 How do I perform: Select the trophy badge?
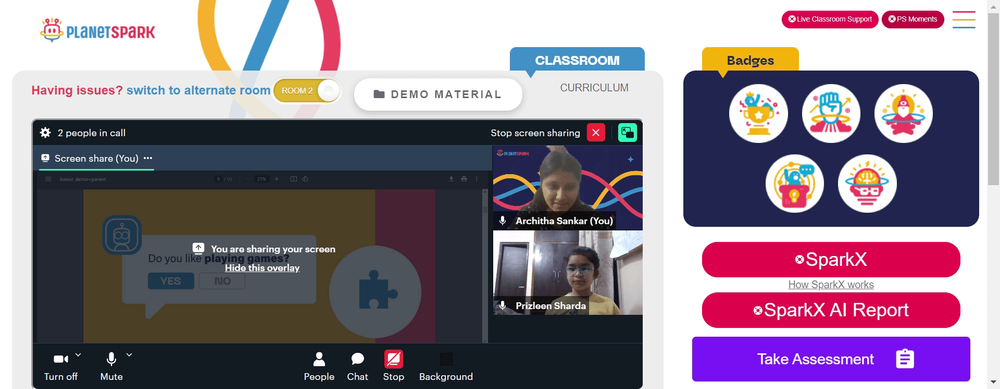[758, 114]
